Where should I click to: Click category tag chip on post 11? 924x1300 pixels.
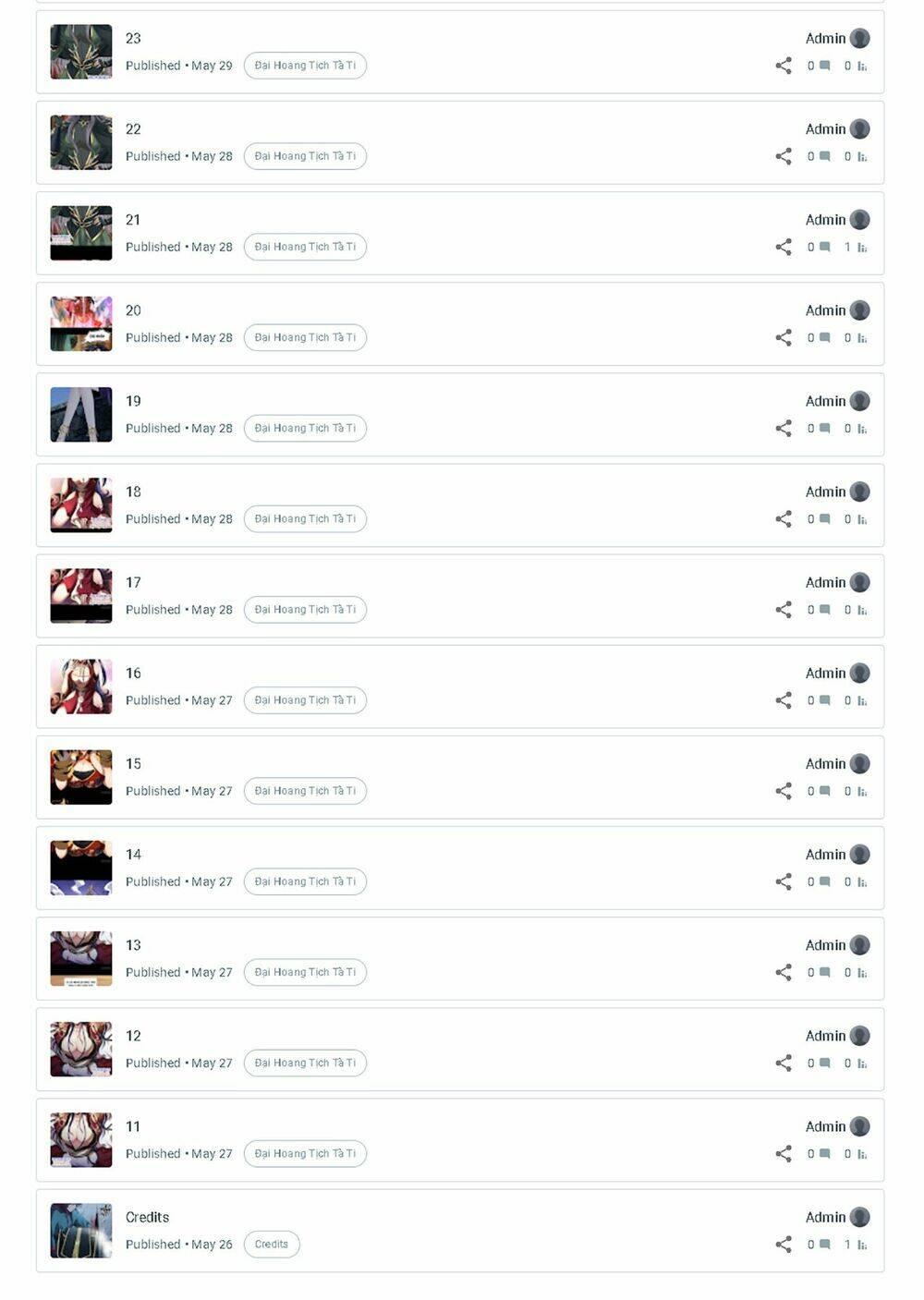click(x=305, y=1154)
